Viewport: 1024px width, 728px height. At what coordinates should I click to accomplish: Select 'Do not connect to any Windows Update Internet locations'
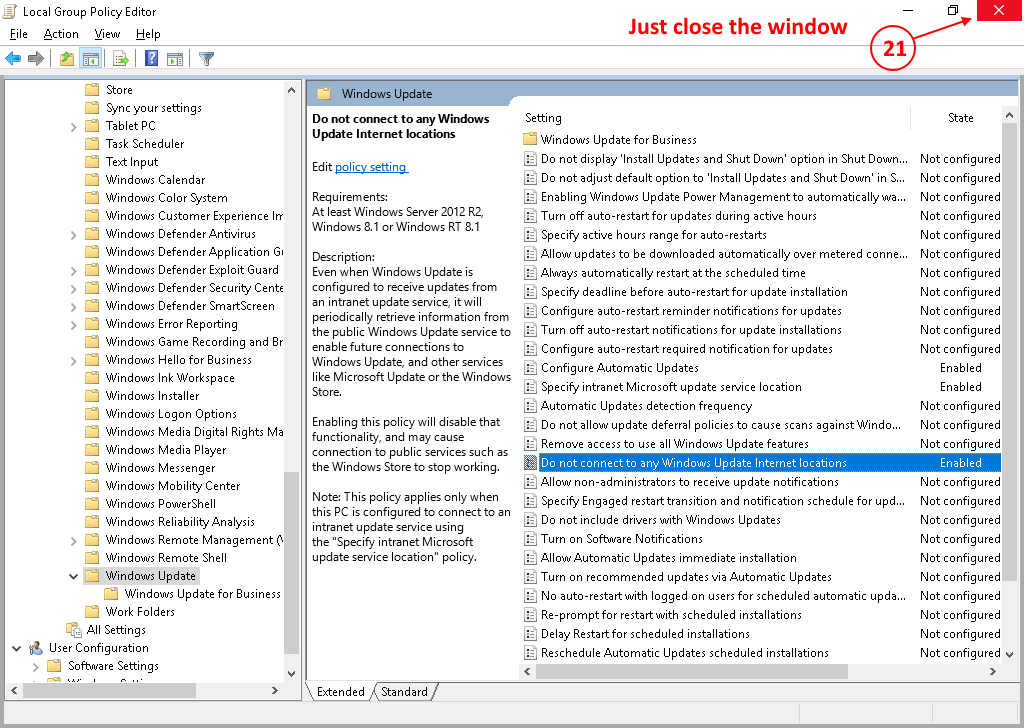pyautogui.click(x=761, y=463)
